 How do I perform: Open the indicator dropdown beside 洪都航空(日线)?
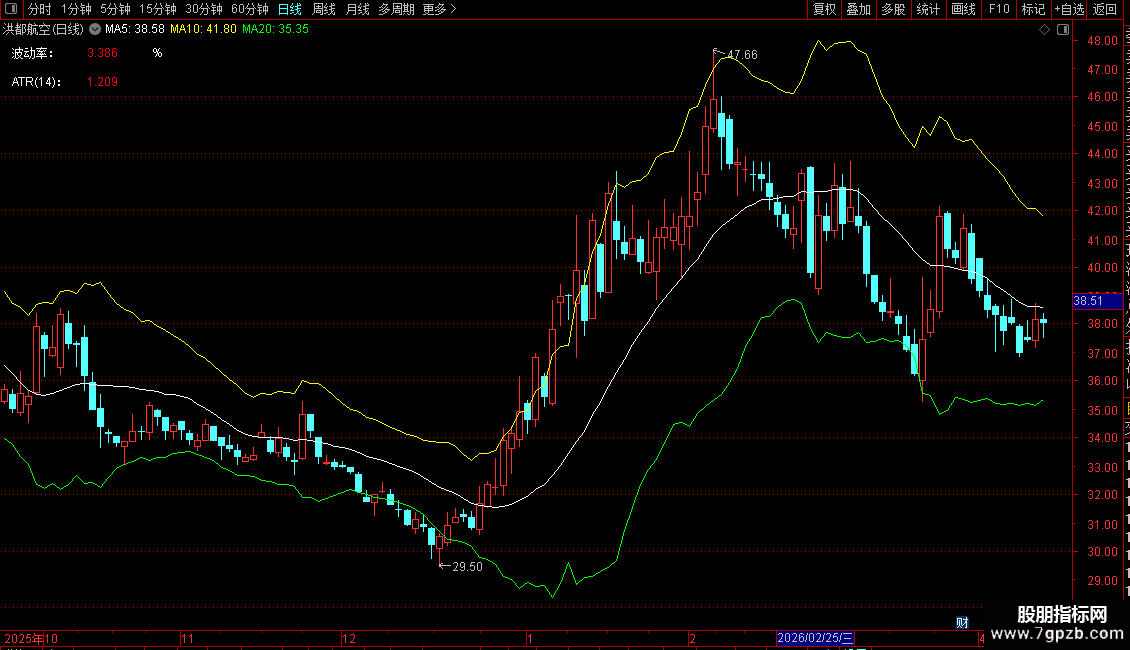tap(94, 30)
